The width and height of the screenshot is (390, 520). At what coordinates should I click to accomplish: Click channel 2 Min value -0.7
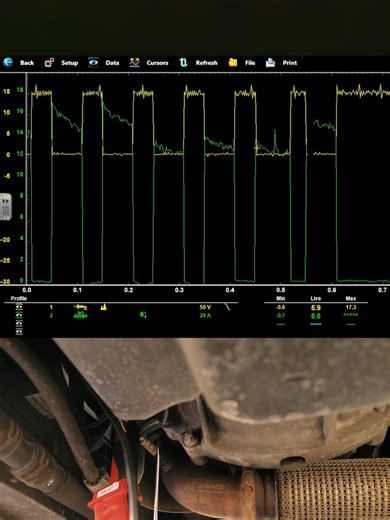[x=280, y=315]
